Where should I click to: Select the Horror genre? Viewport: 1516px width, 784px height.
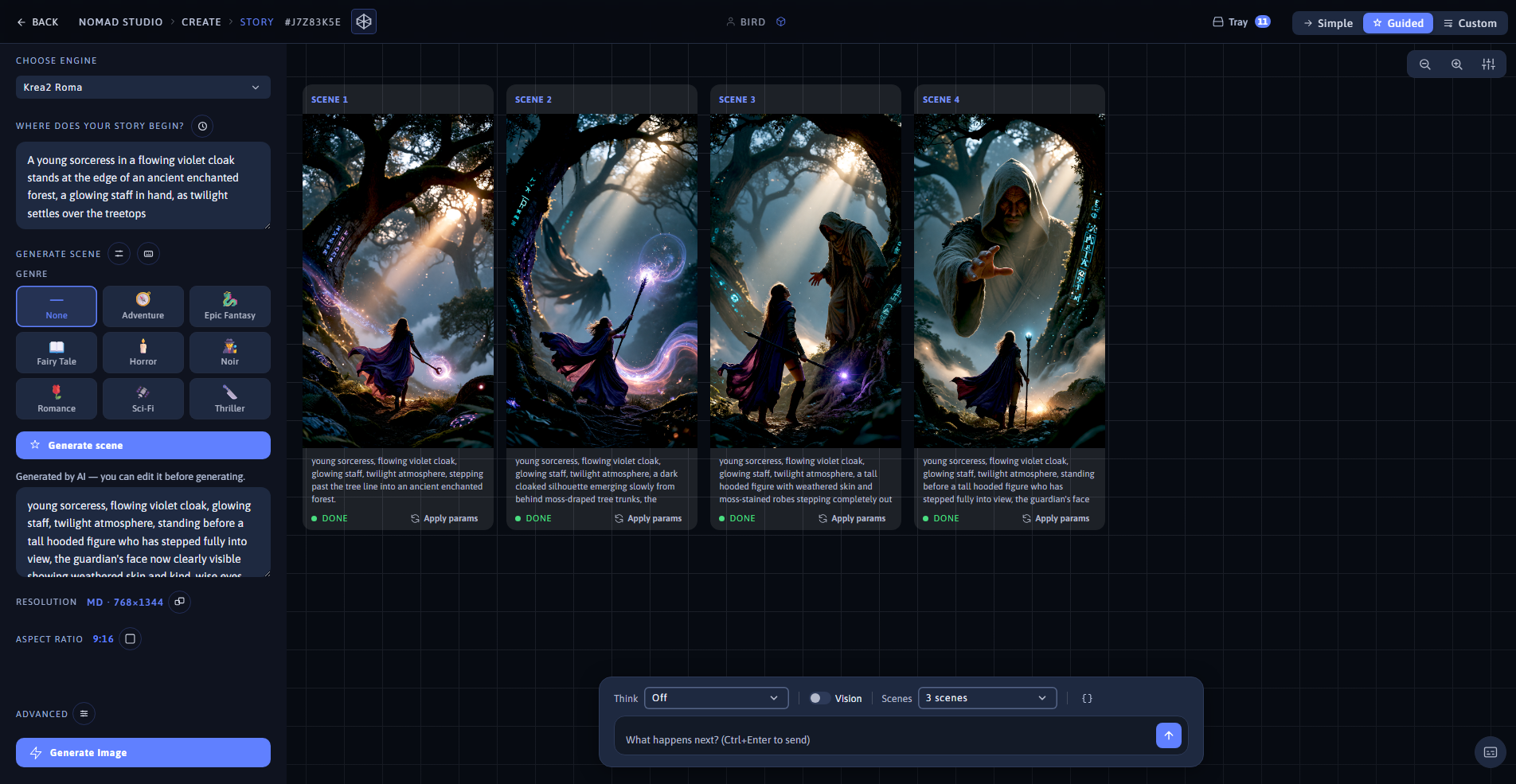(143, 353)
